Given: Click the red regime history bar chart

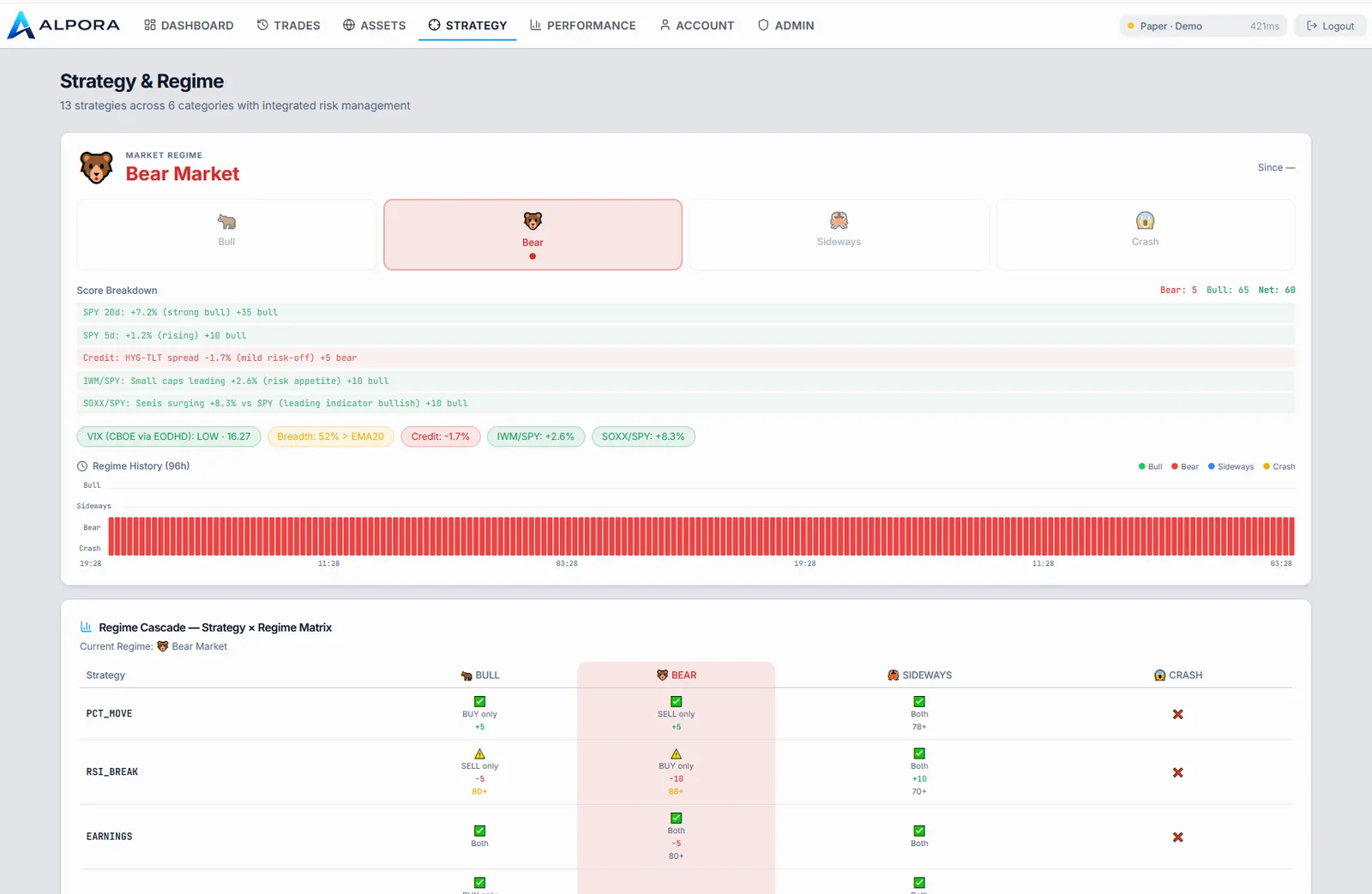Looking at the screenshot, I should click(x=701, y=537).
